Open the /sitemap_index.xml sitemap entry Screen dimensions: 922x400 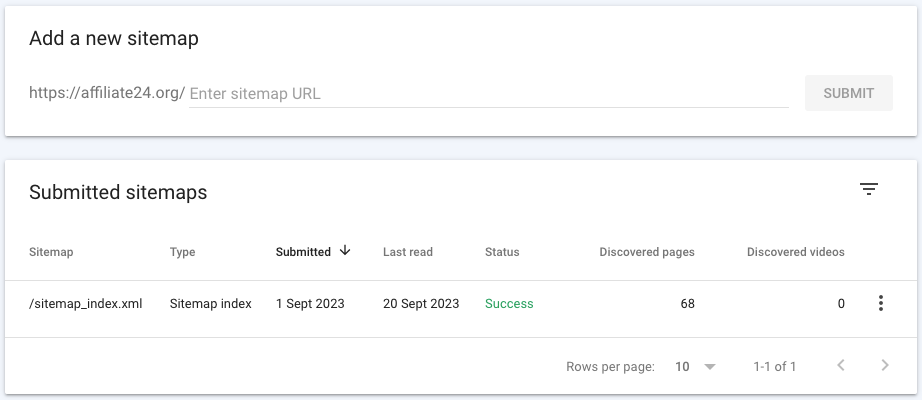tap(86, 304)
